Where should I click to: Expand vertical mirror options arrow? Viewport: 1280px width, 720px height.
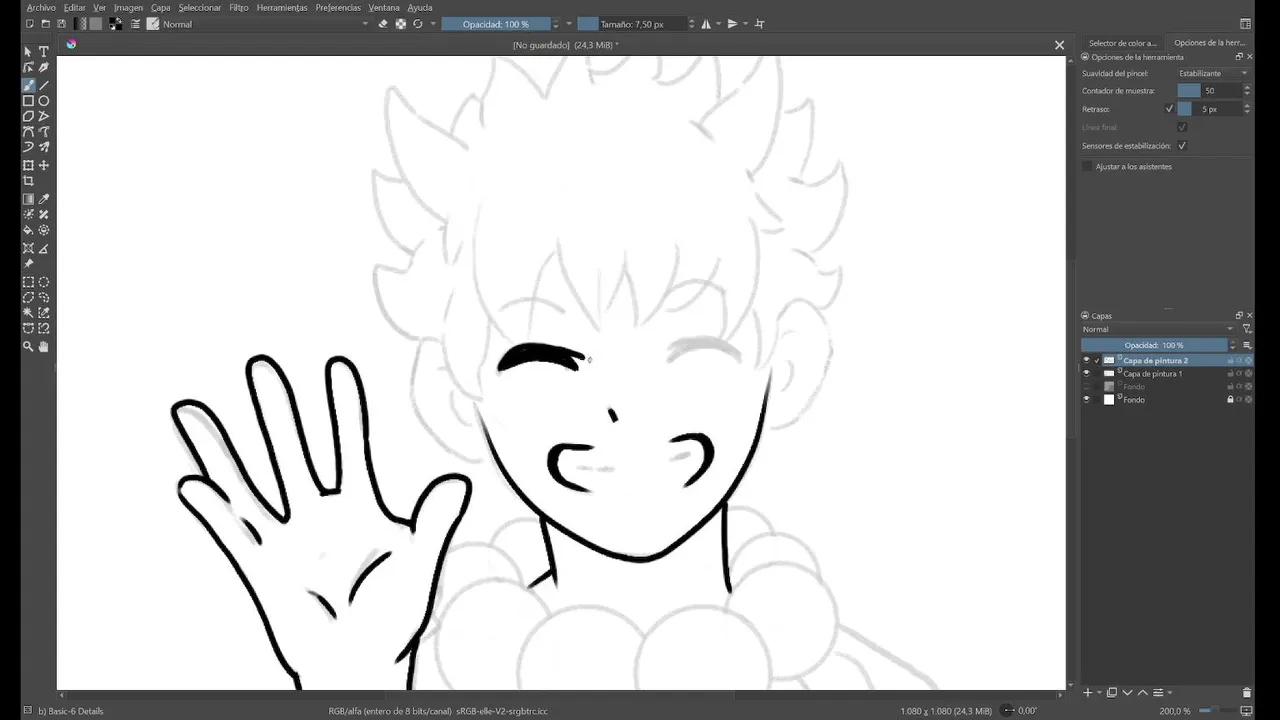pos(744,24)
